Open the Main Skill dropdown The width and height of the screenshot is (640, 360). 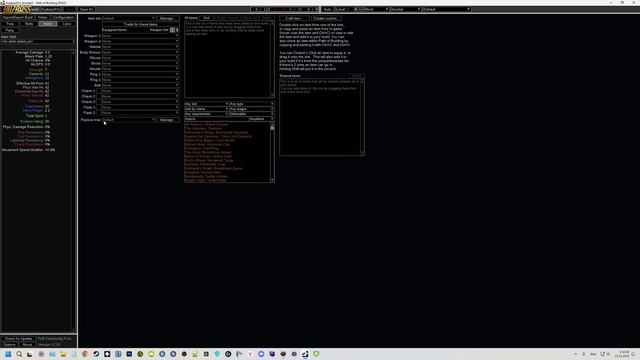[x=38, y=41]
